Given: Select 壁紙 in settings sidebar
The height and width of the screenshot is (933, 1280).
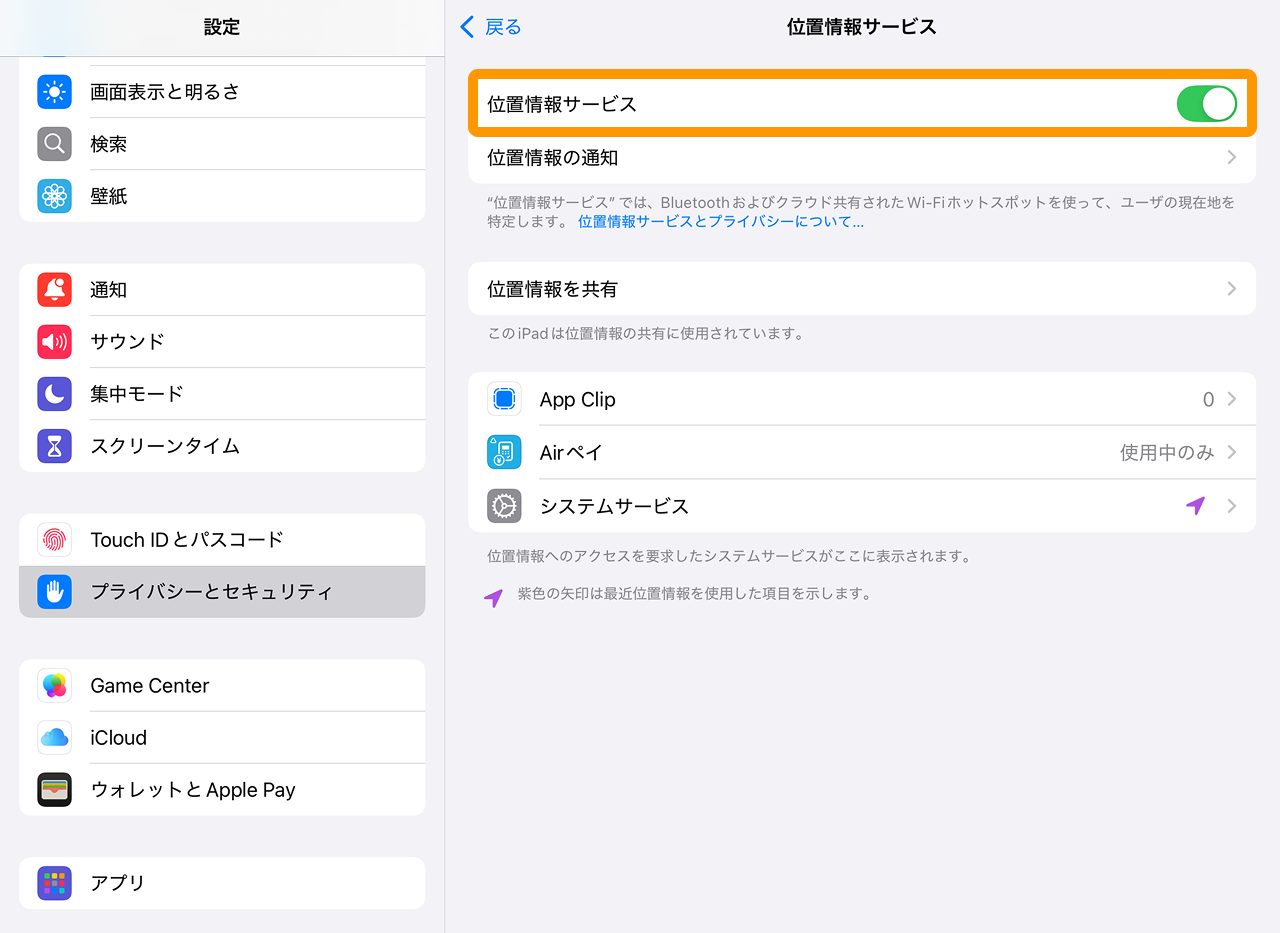Looking at the screenshot, I should (222, 196).
